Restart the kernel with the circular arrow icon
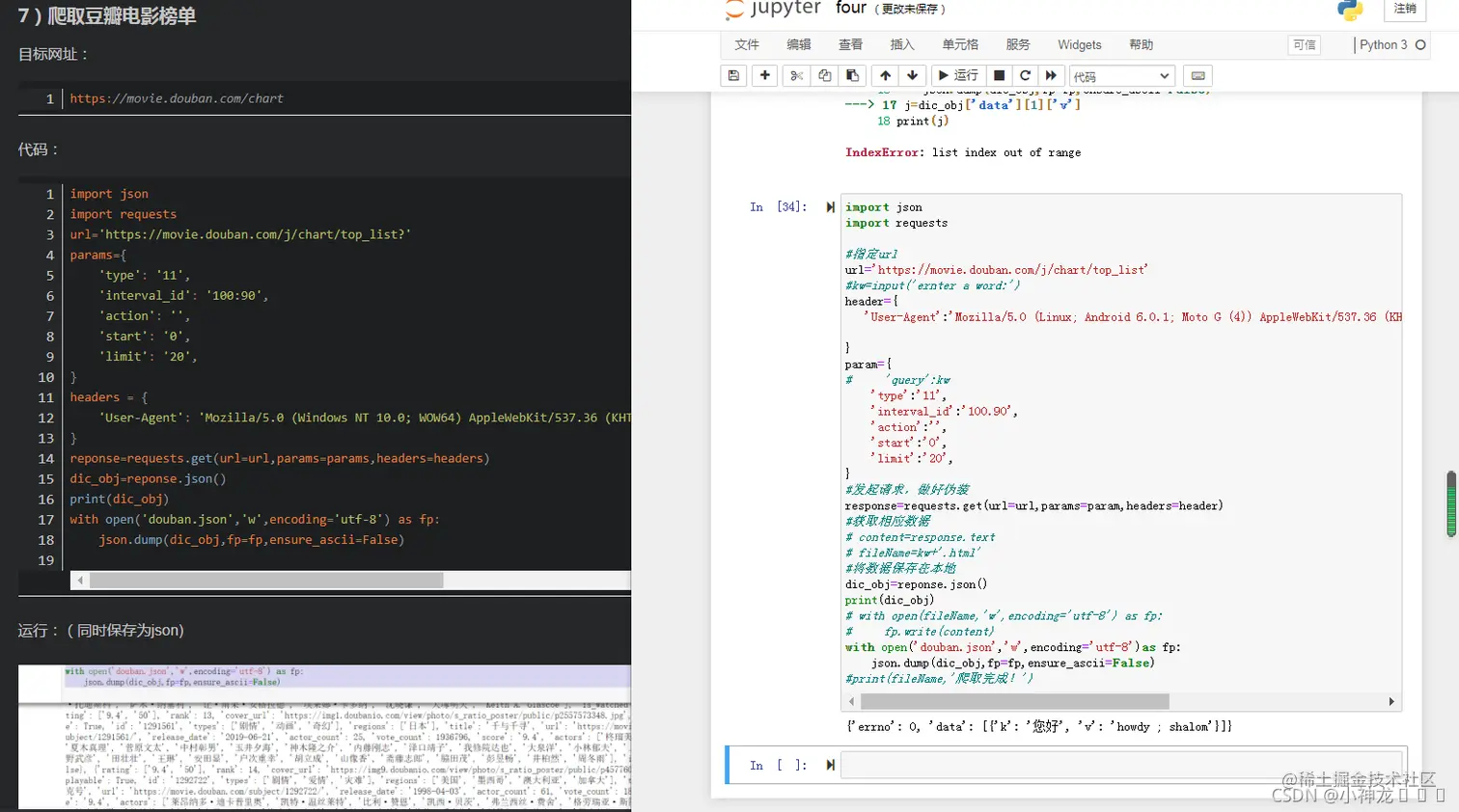 pyautogui.click(x=1025, y=75)
